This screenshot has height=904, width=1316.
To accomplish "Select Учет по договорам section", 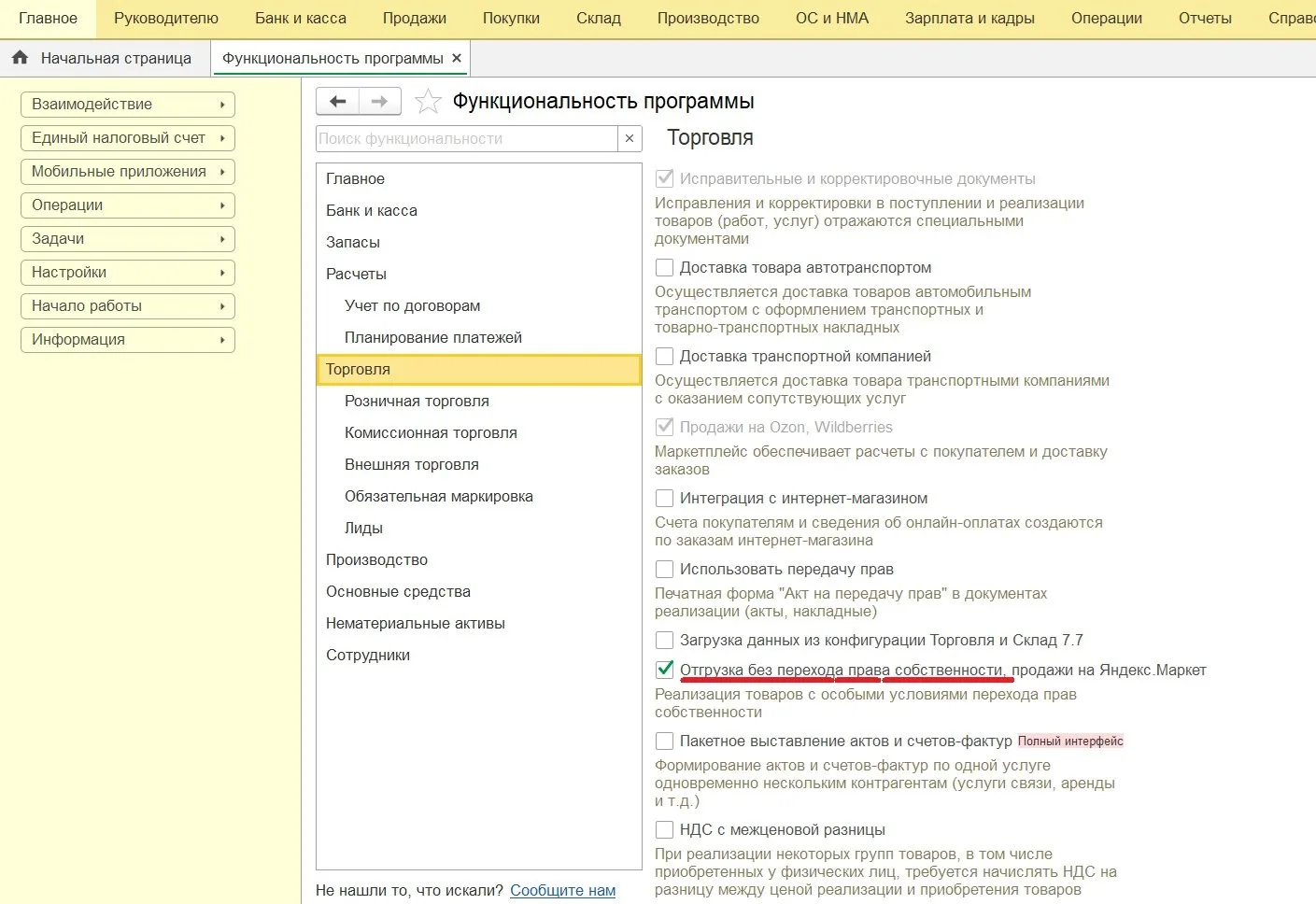I will pyautogui.click(x=479, y=305).
